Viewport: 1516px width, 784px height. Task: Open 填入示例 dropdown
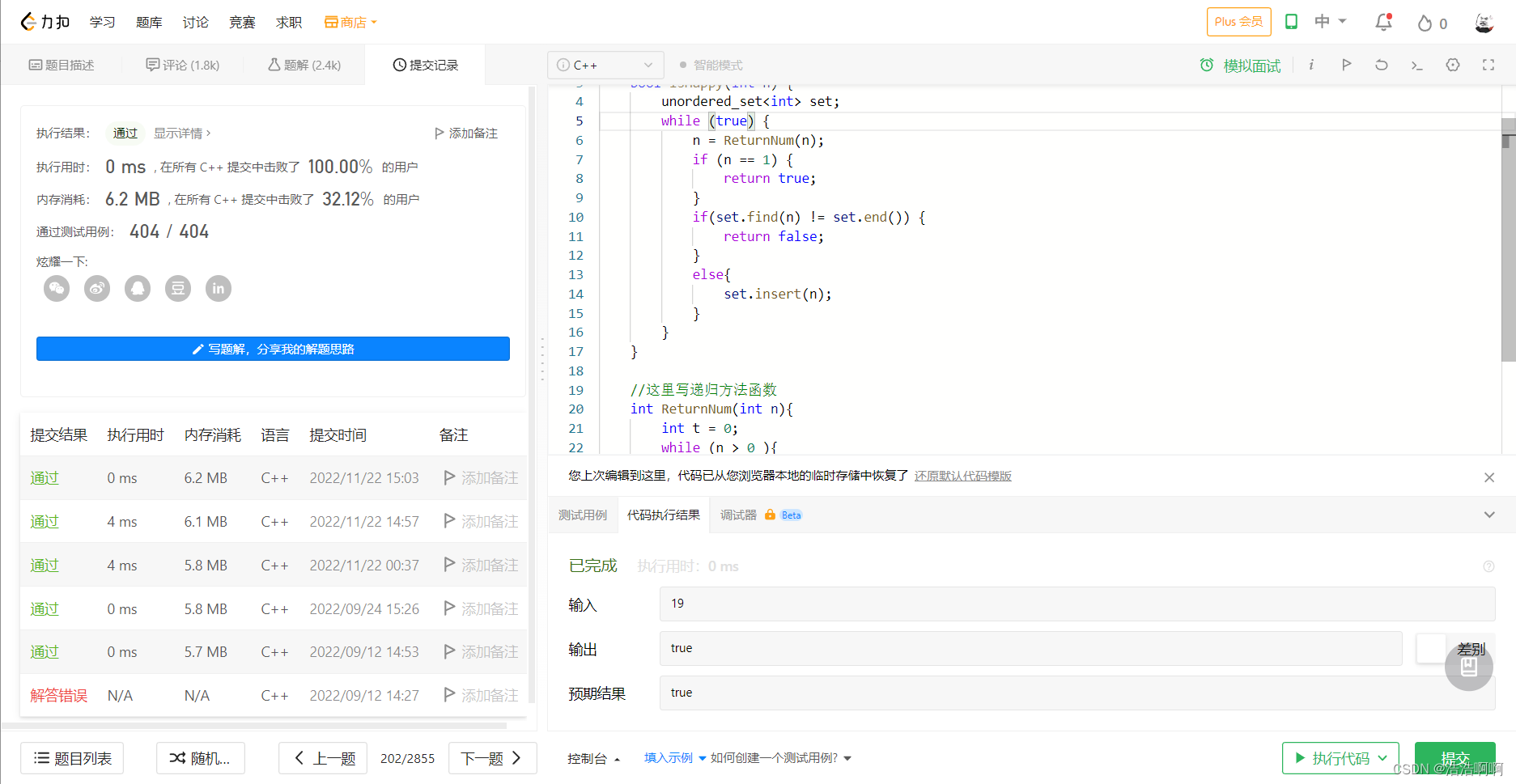pyautogui.click(x=675, y=758)
